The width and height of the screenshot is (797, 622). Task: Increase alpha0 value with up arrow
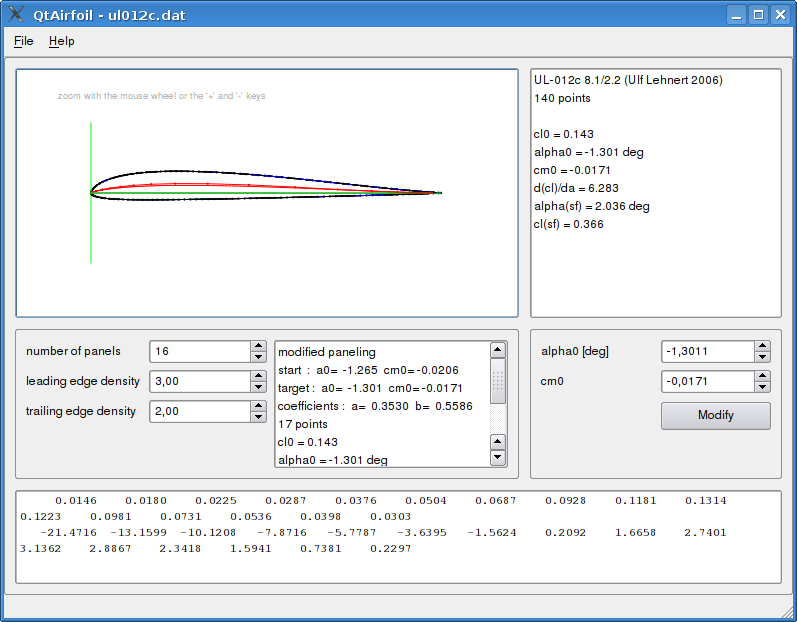pos(762,346)
